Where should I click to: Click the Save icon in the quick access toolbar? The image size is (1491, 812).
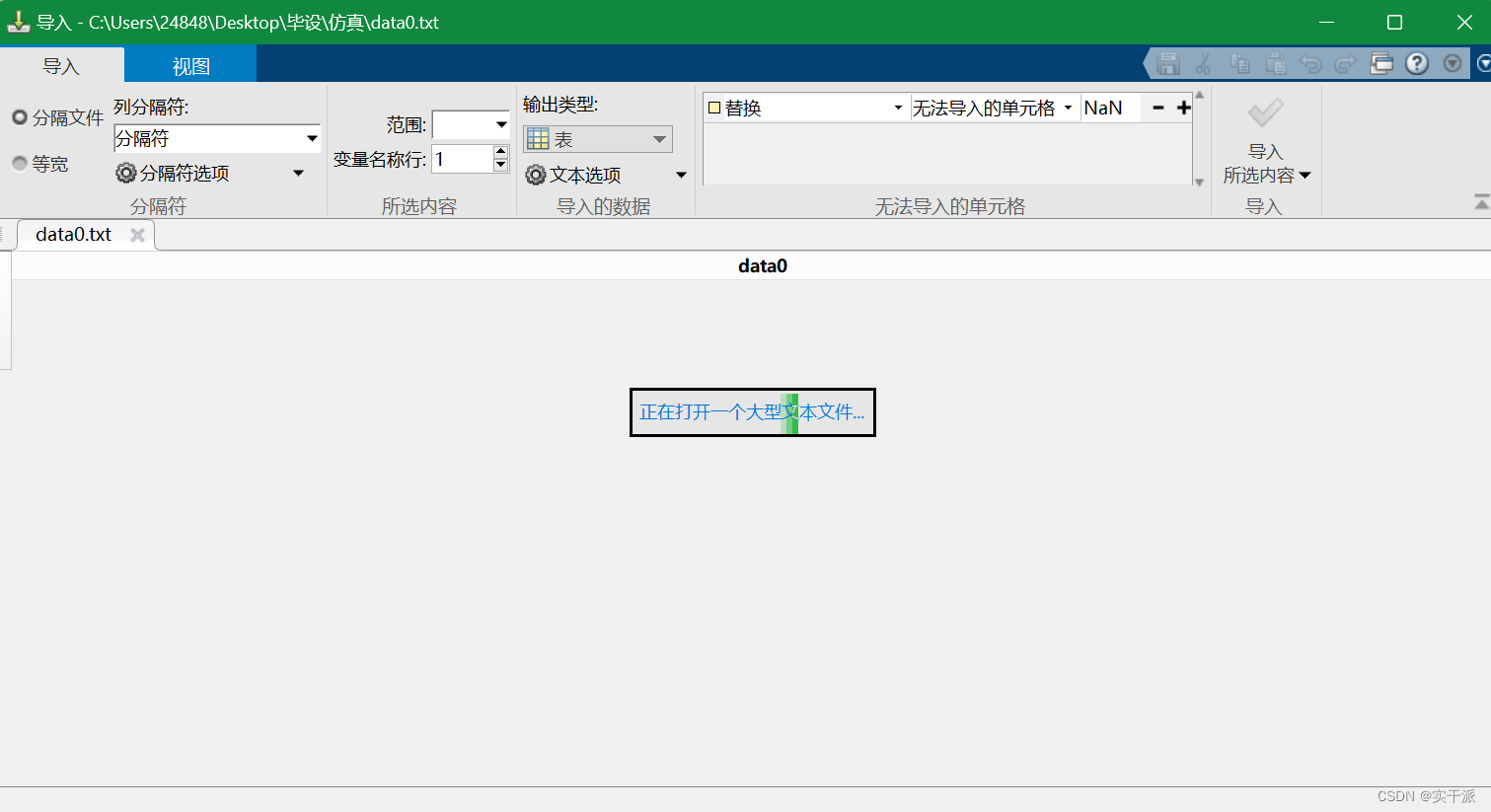pyautogui.click(x=1168, y=62)
